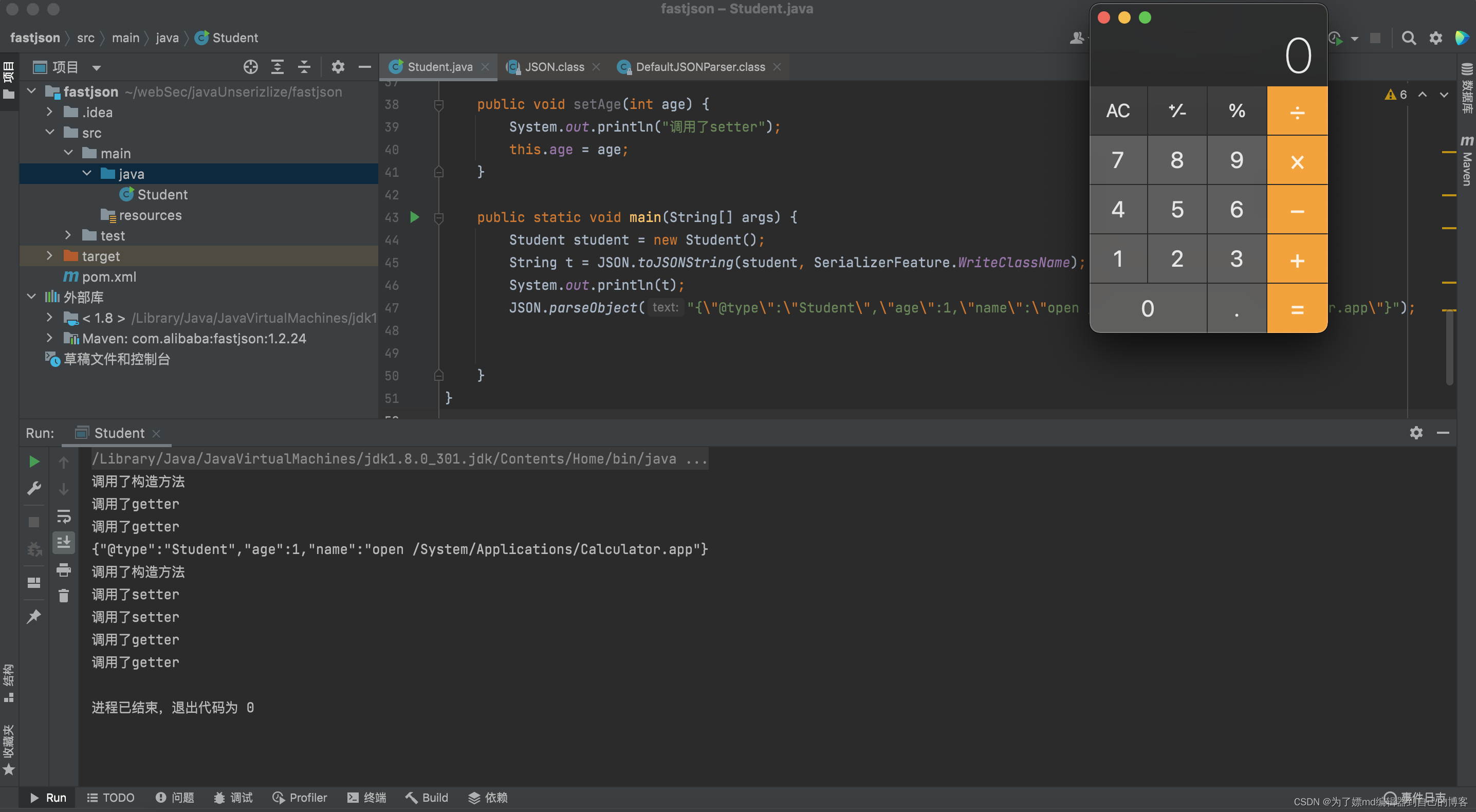Click the calculator equals button
This screenshot has height=812, width=1476.
1297,308
